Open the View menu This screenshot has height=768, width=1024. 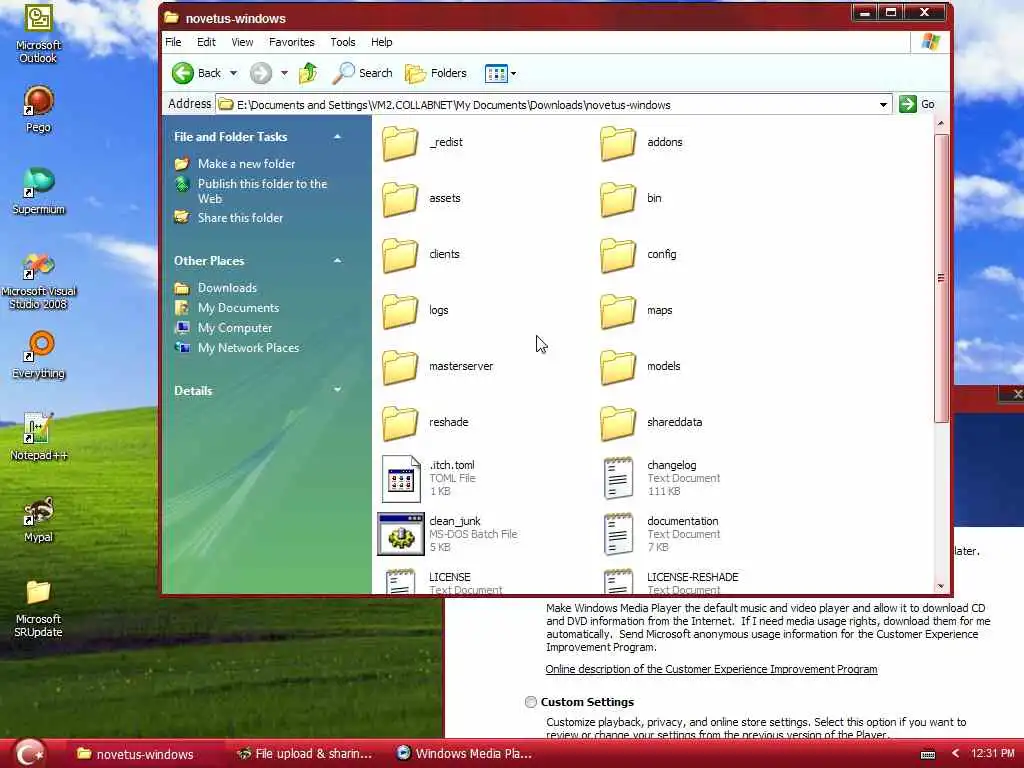[x=242, y=42]
